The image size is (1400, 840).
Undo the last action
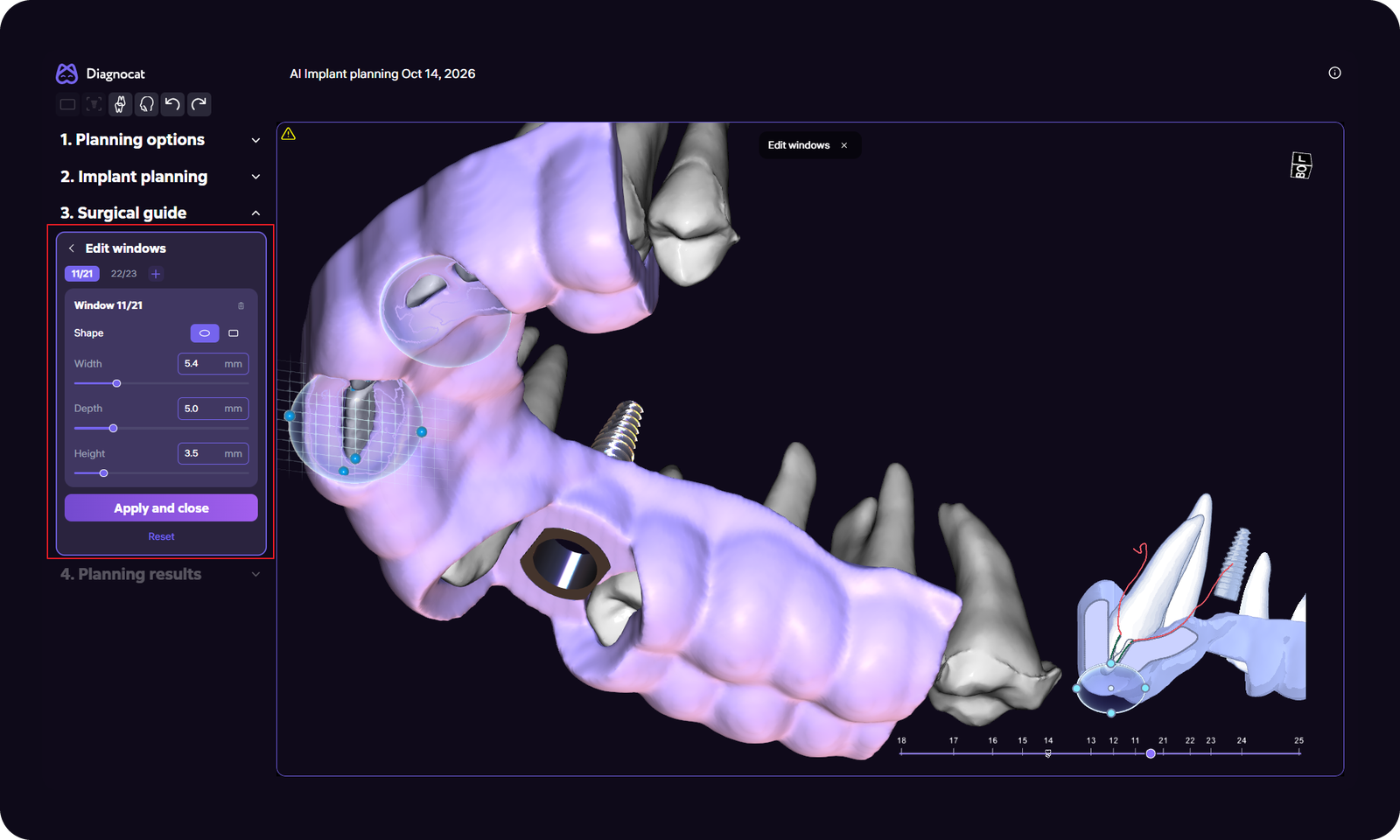[x=173, y=104]
